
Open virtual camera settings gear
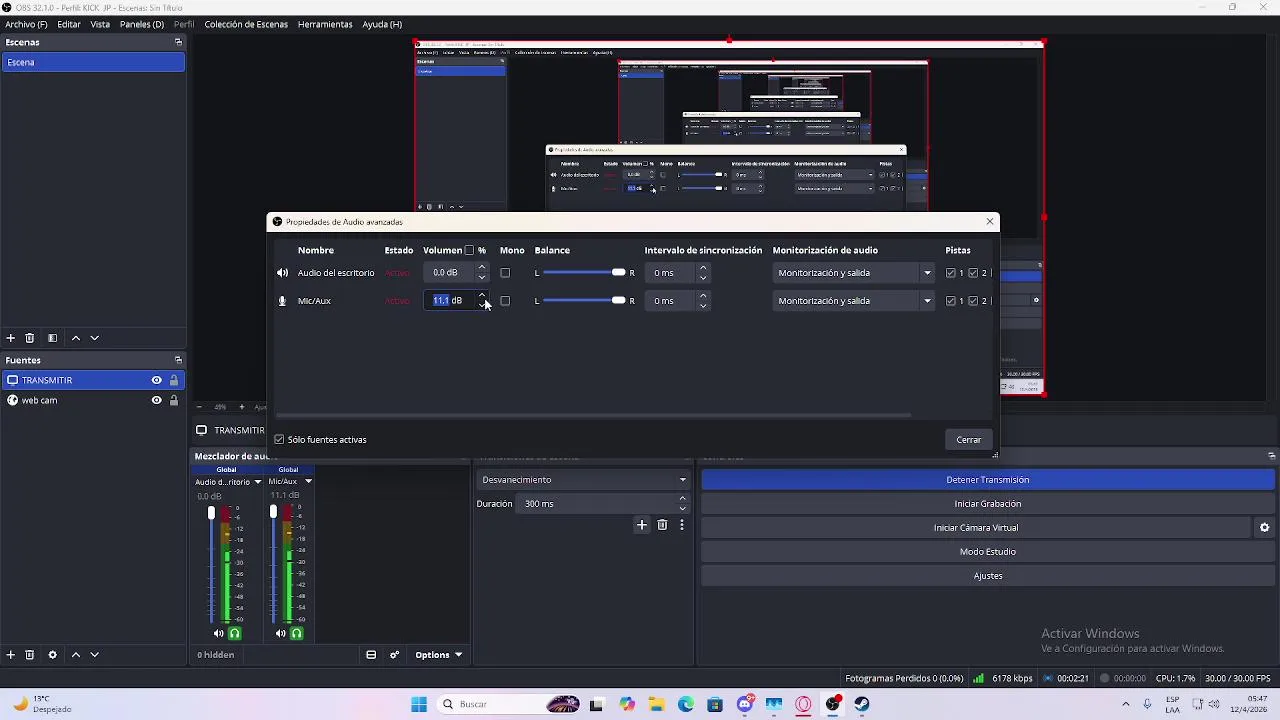point(1264,528)
